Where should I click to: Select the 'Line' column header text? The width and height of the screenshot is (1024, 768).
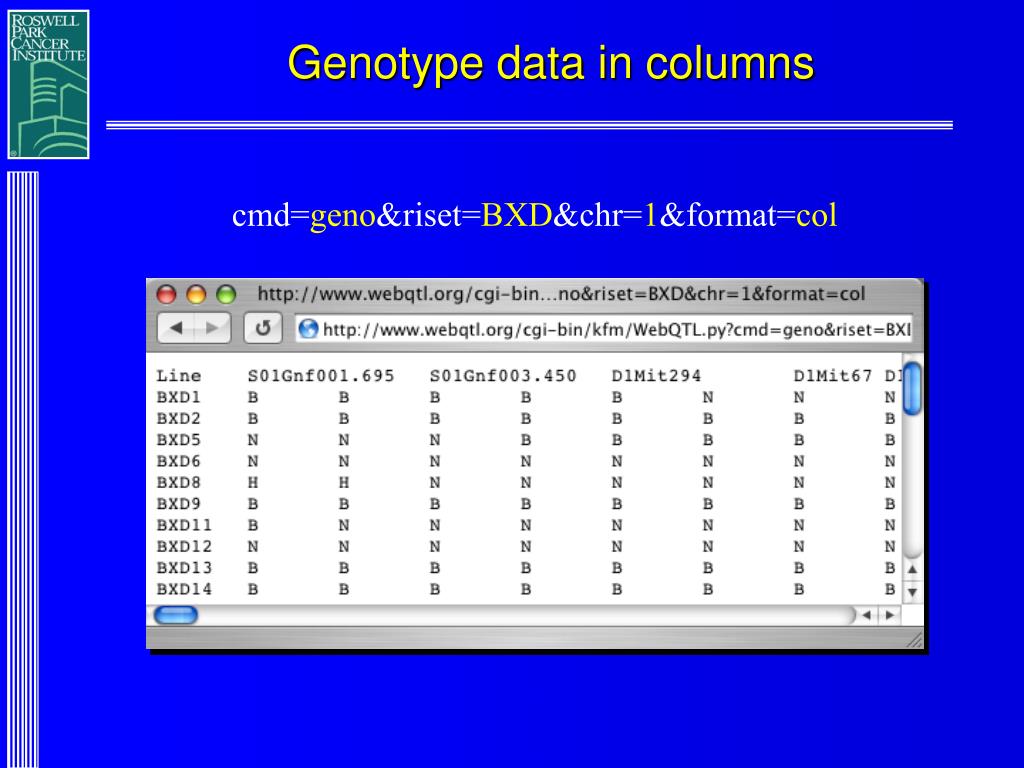178,376
